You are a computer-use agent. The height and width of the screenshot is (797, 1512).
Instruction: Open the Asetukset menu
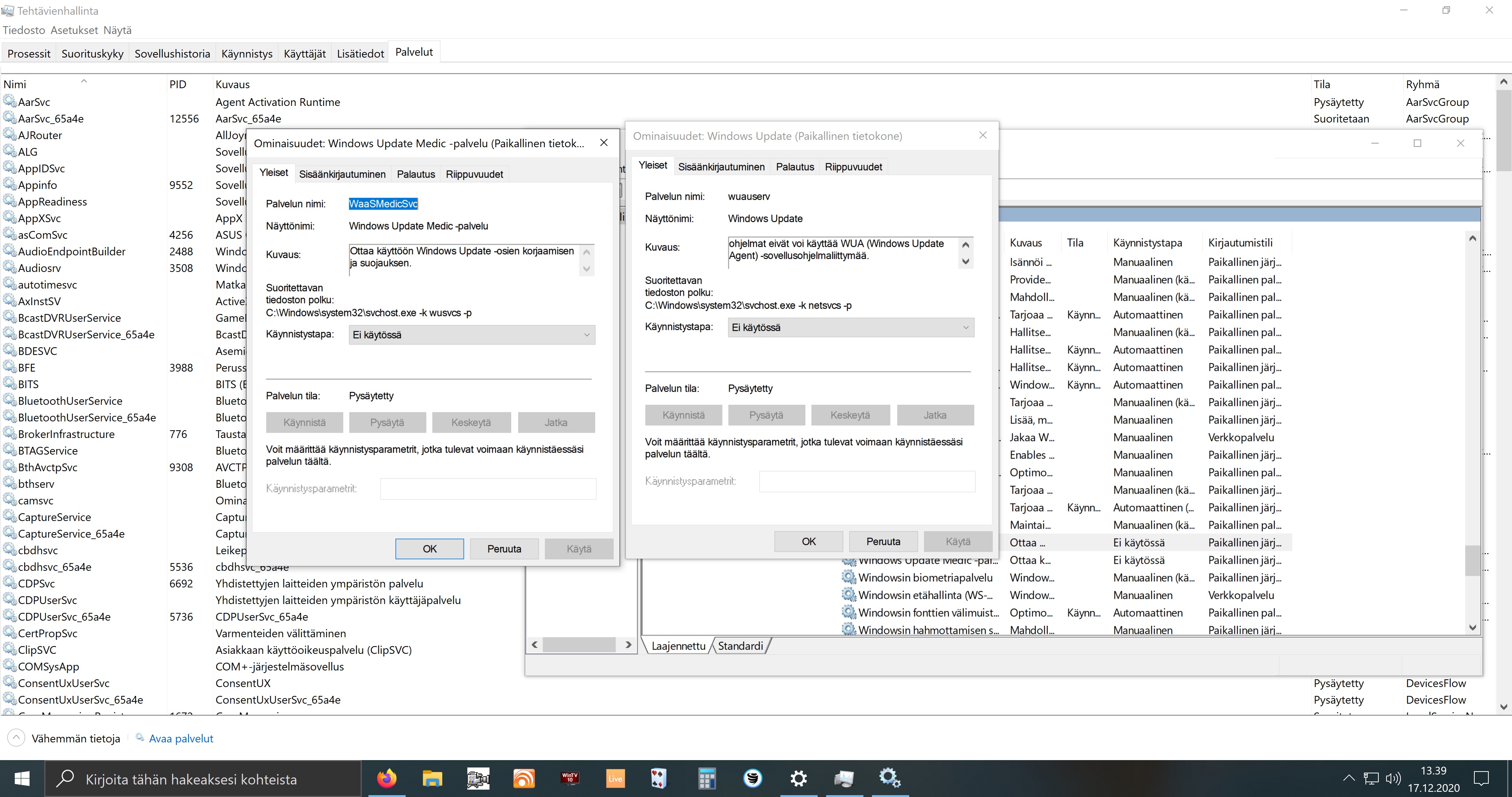tap(74, 30)
